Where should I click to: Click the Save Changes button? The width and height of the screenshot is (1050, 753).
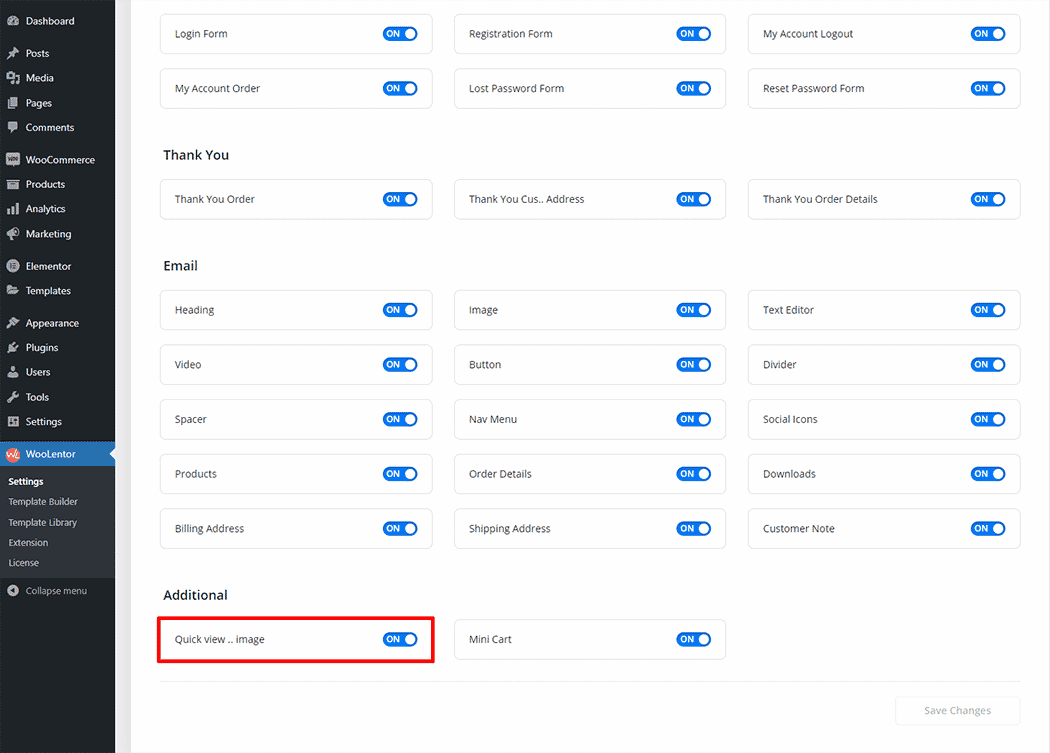(x=957, y=711)
